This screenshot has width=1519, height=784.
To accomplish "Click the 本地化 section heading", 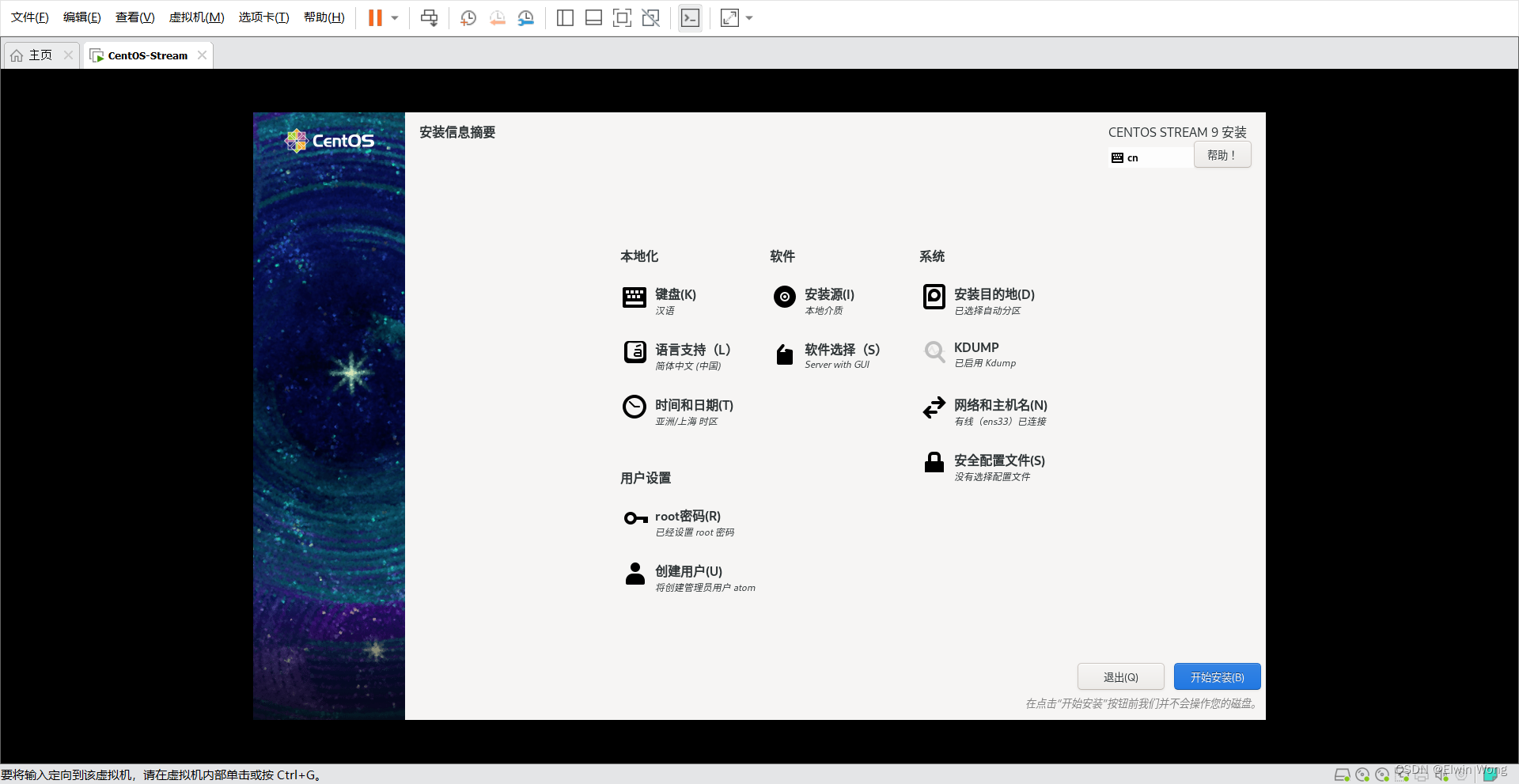I will point(639,256).
